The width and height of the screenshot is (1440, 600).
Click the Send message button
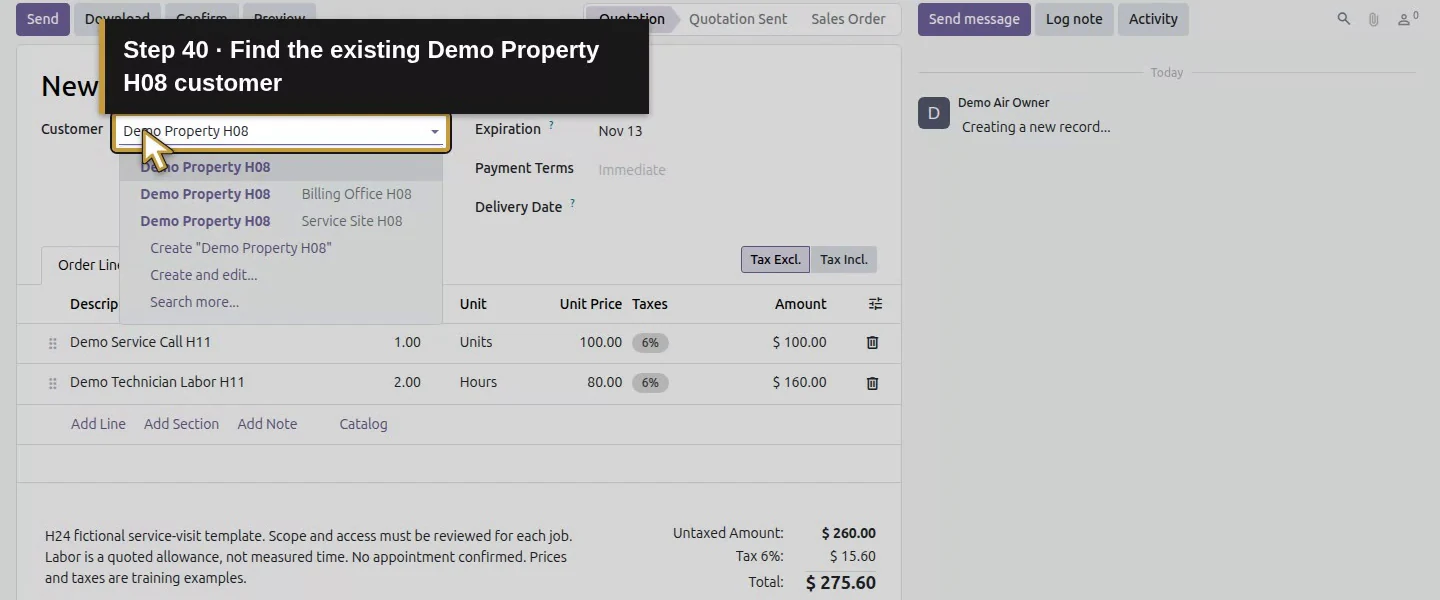click(x=974, y=19)
